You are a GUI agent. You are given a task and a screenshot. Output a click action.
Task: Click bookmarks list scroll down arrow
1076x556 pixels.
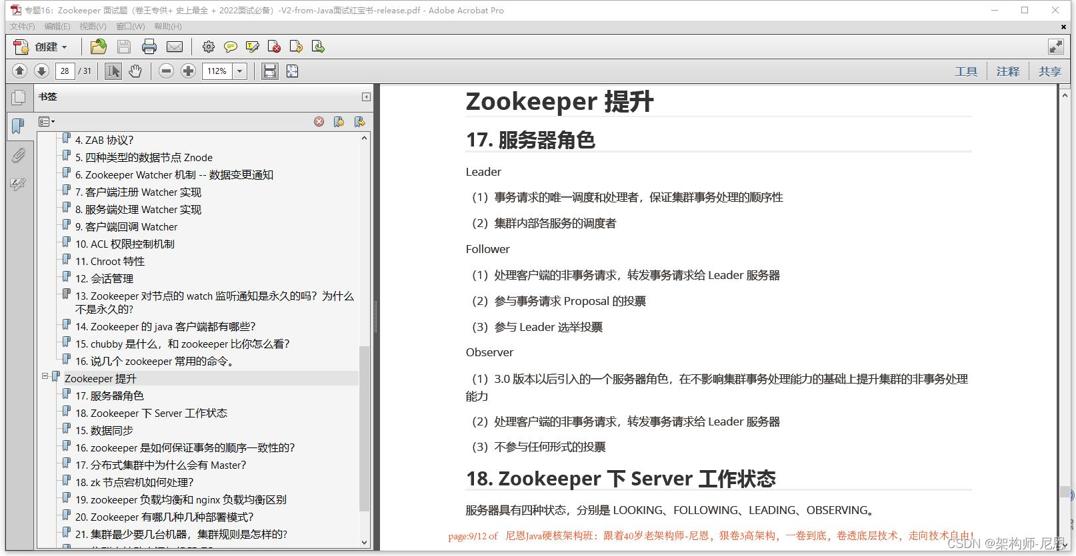[364, 542]
